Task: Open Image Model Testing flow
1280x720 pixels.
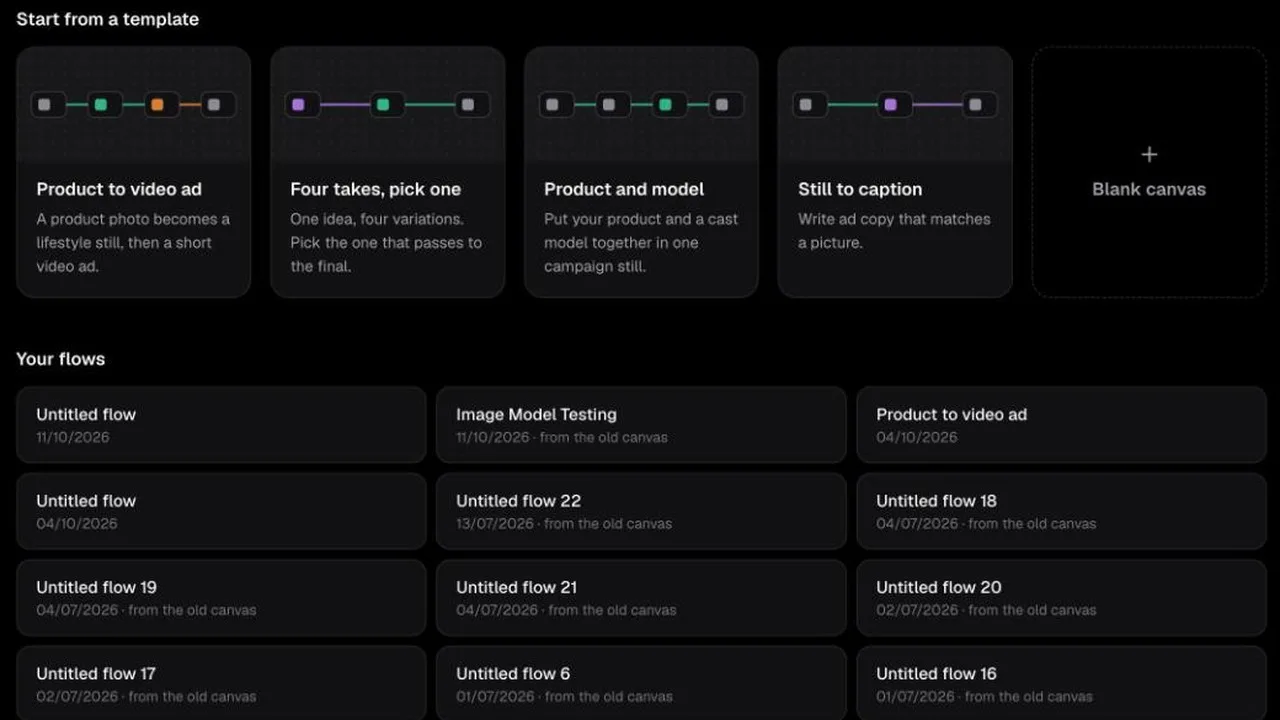Action: click(x=641, y=425)
